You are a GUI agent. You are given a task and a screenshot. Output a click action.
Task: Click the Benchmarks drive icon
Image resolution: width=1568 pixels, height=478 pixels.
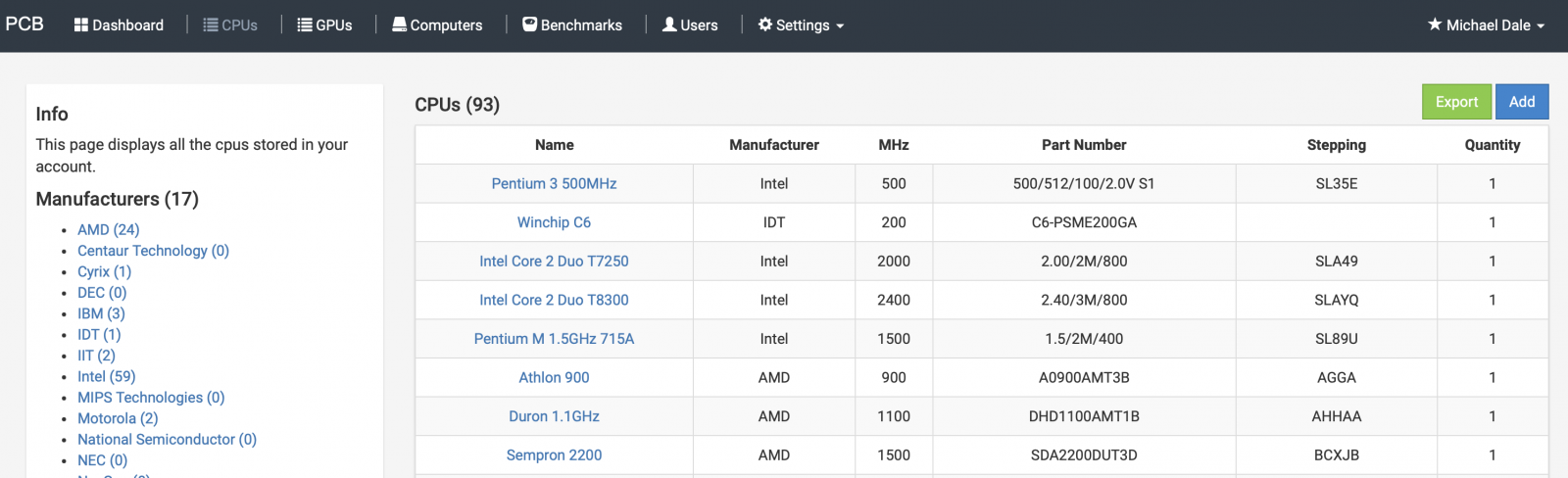530,25
